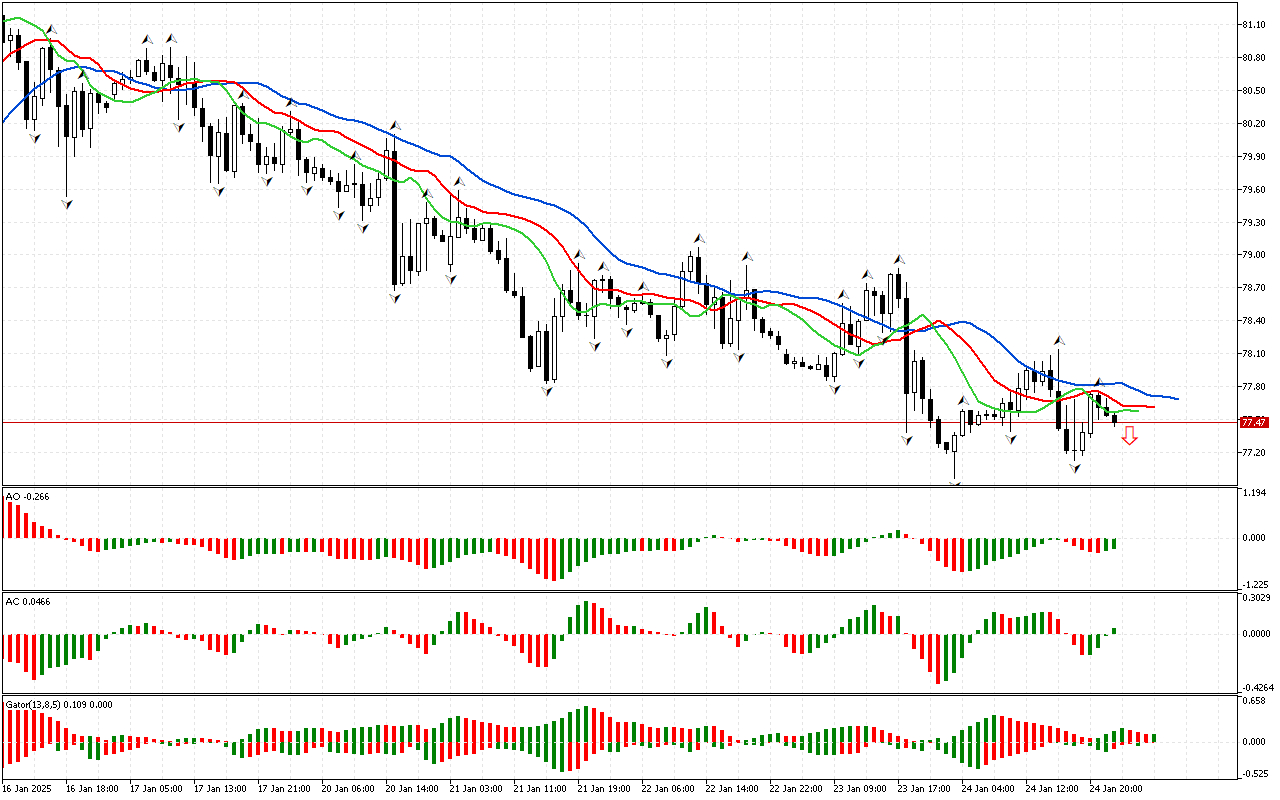Click the 81.10 price scale value

click(x=1254, y=24)
